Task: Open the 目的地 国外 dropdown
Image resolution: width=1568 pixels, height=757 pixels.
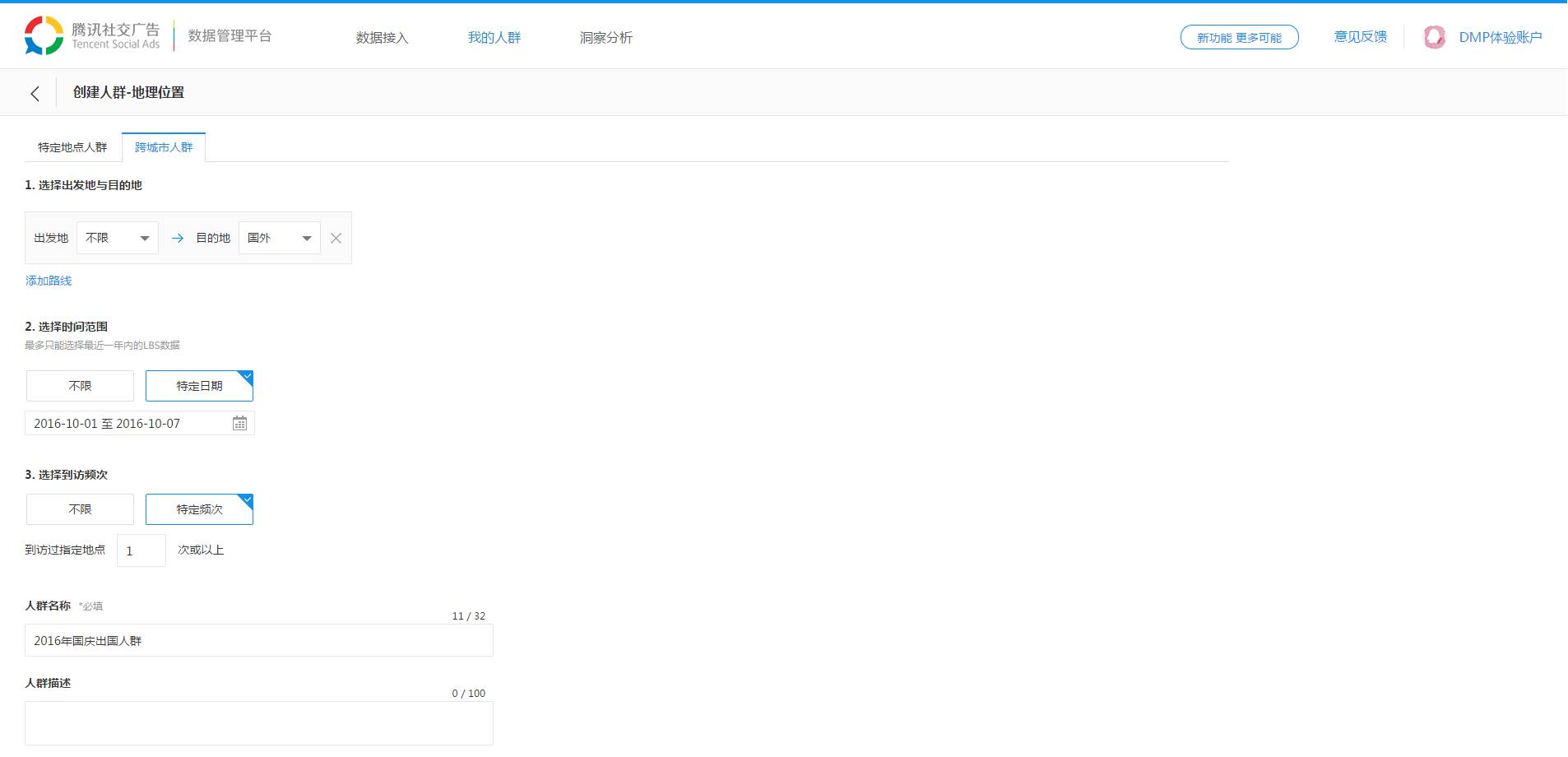Action: (x=280, y=238)
